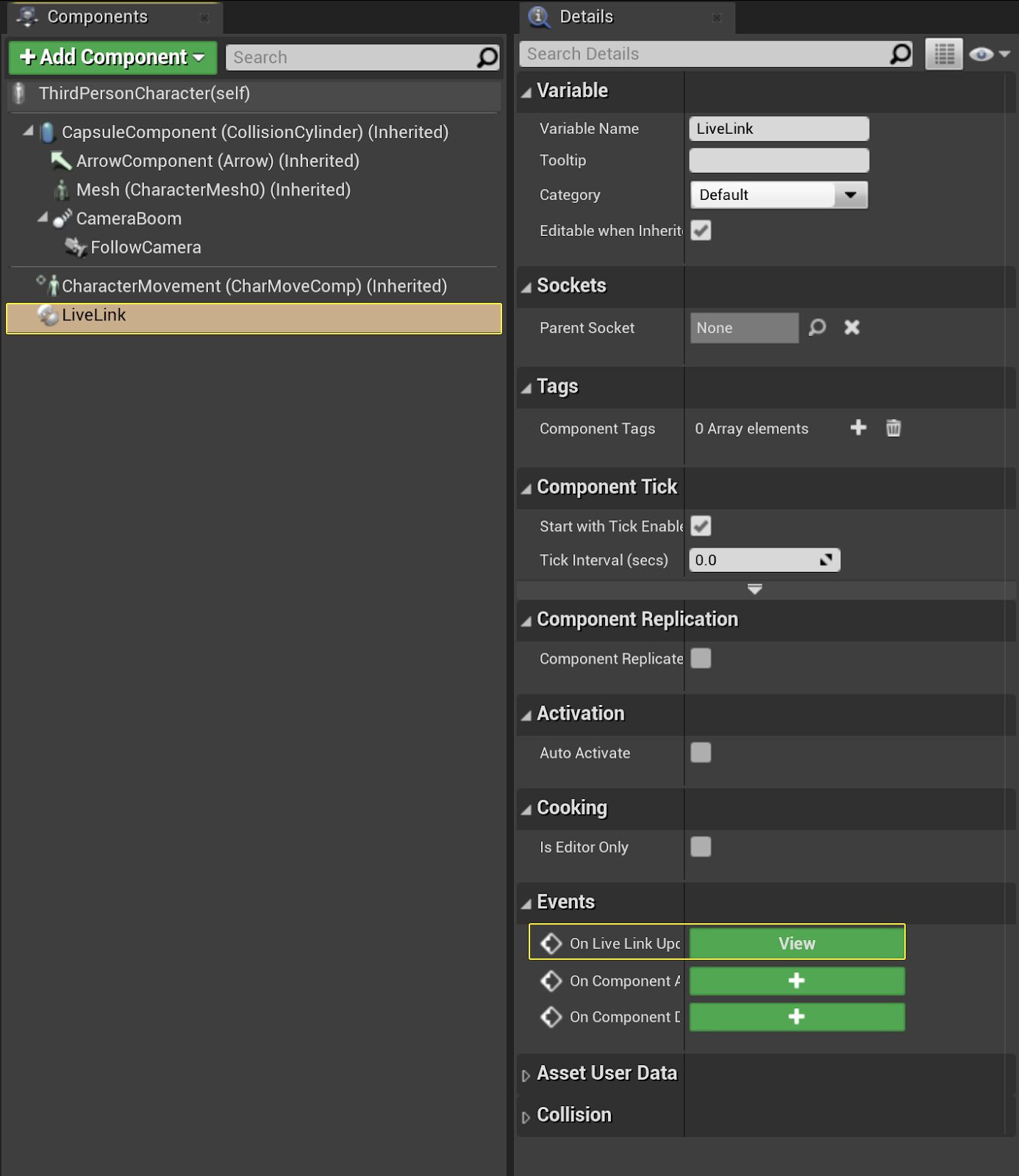Viewport: 1019px width, 1176px height.
Task: Open the details view options eye menu
Action: point(989,54)
